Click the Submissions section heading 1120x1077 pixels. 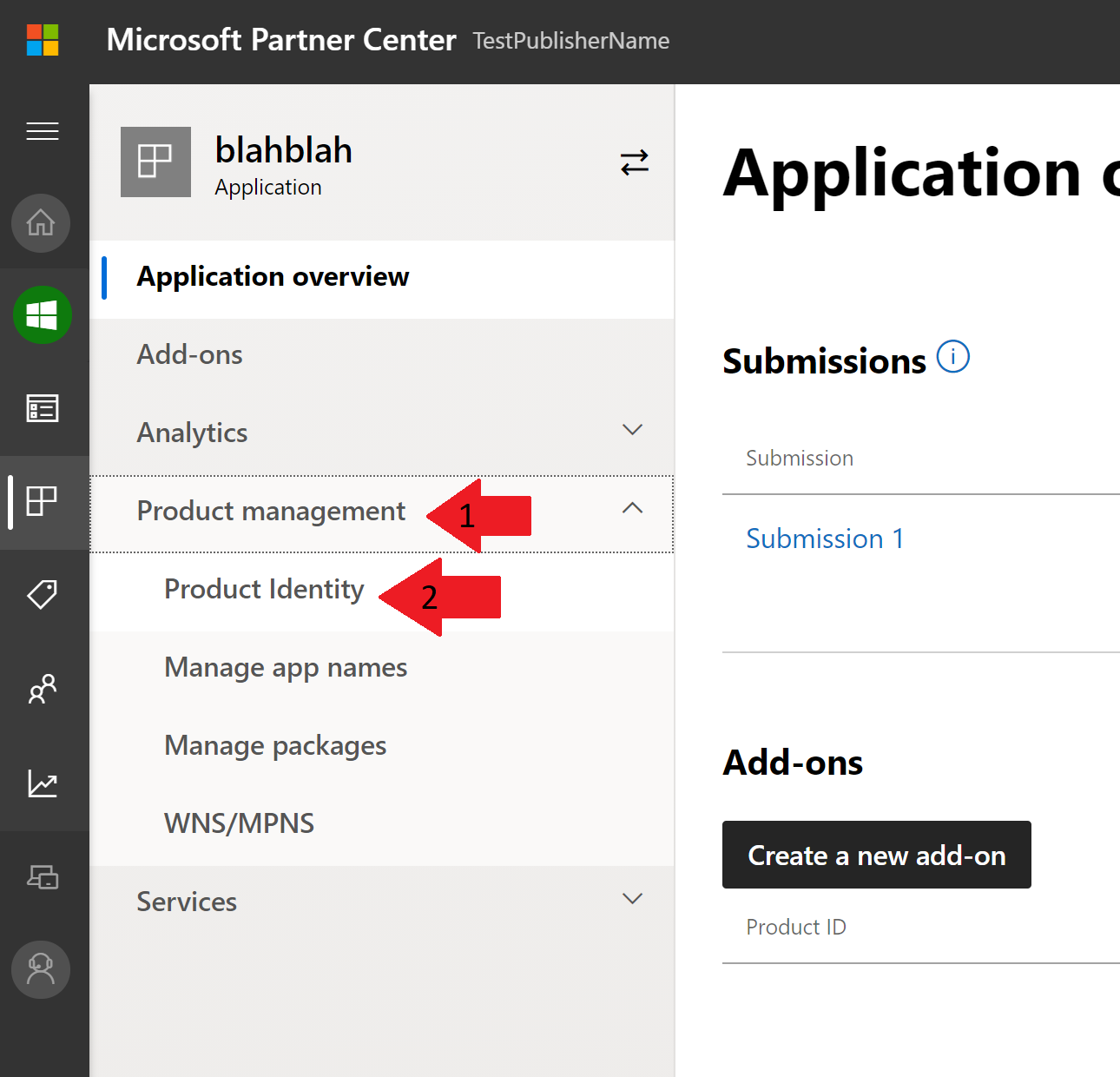pos(825,361)
